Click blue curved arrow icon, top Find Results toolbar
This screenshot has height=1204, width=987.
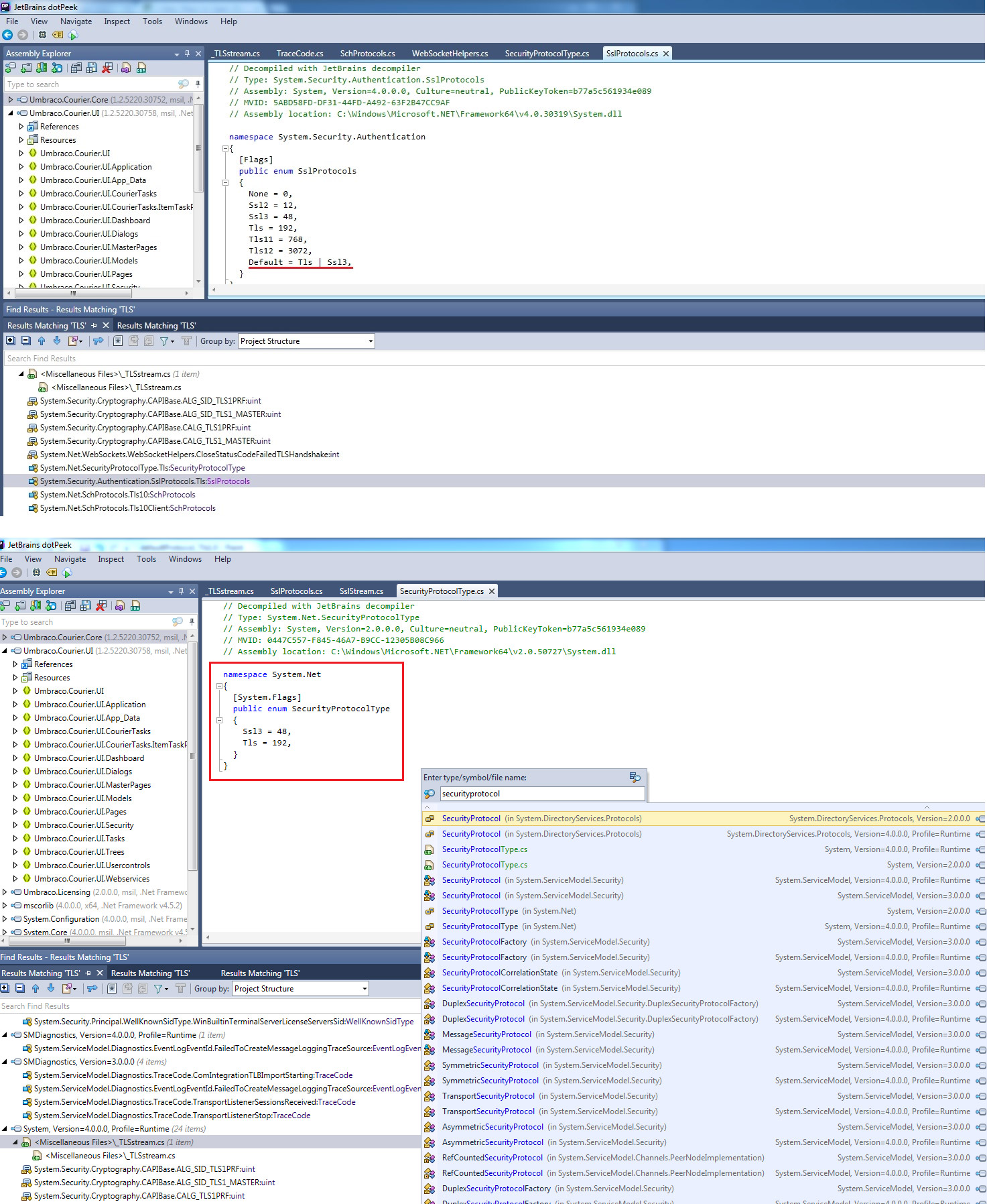tap(98, 341)
